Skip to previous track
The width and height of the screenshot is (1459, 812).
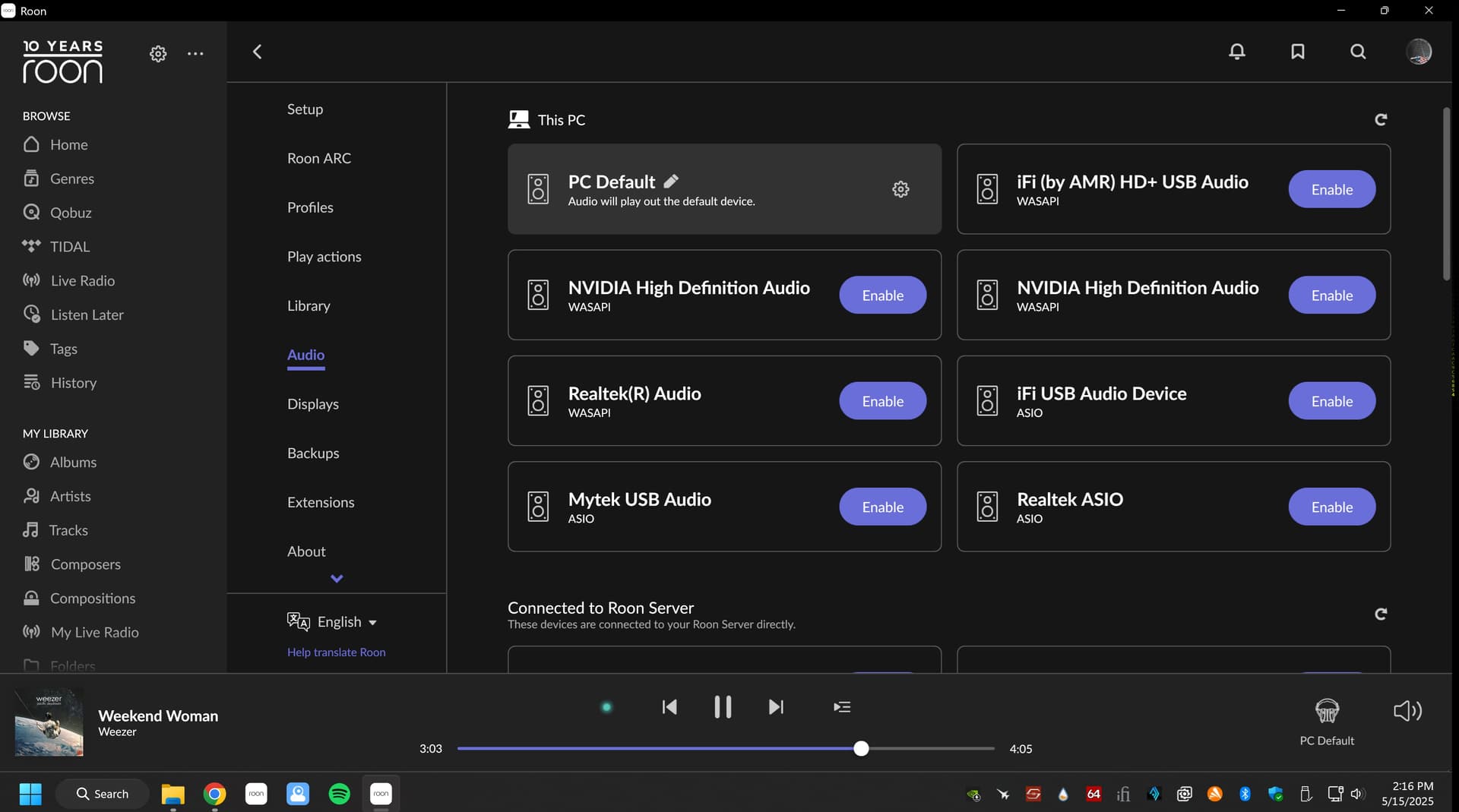tap(669, 707)
